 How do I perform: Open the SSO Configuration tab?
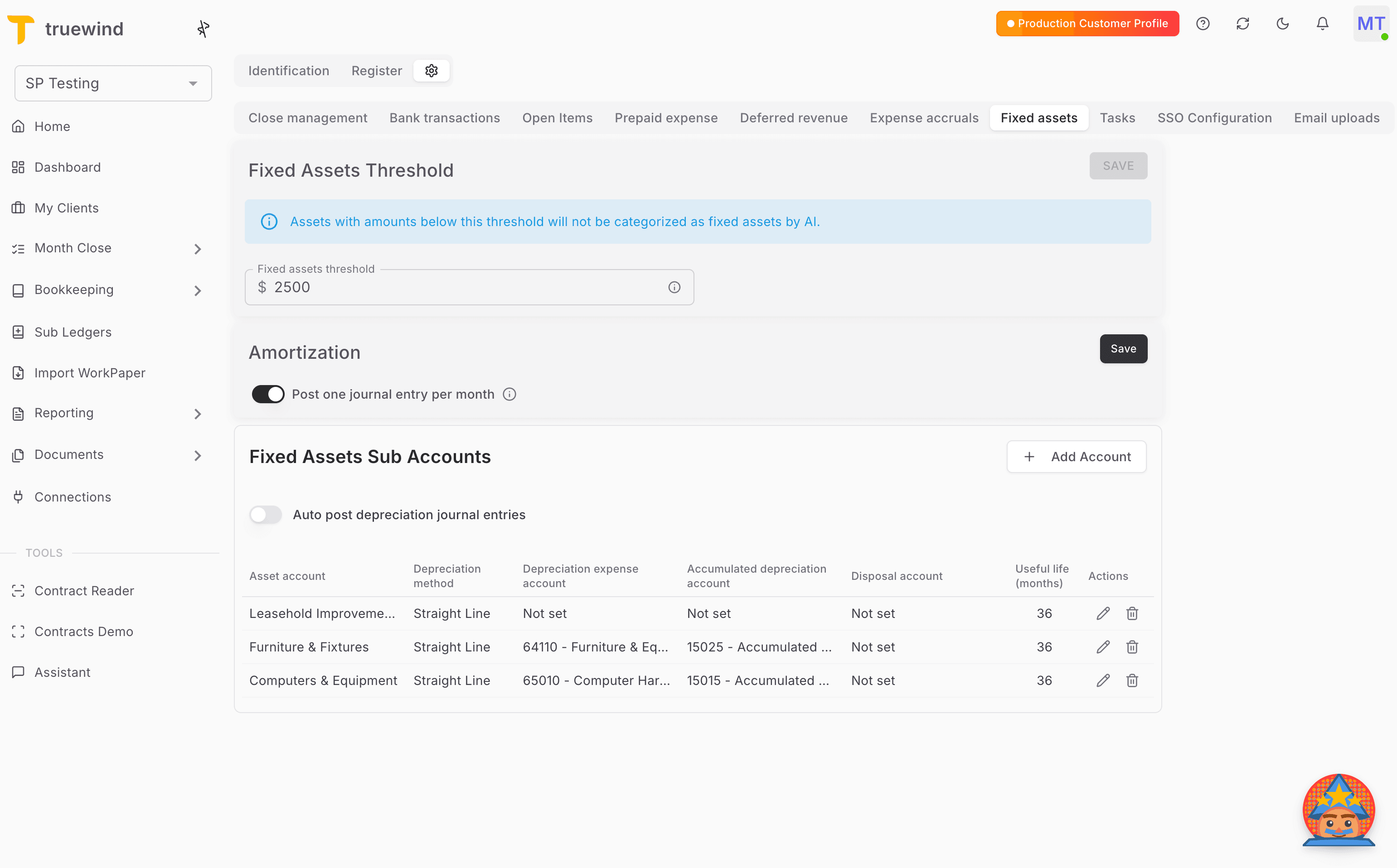pos(1214,118)
